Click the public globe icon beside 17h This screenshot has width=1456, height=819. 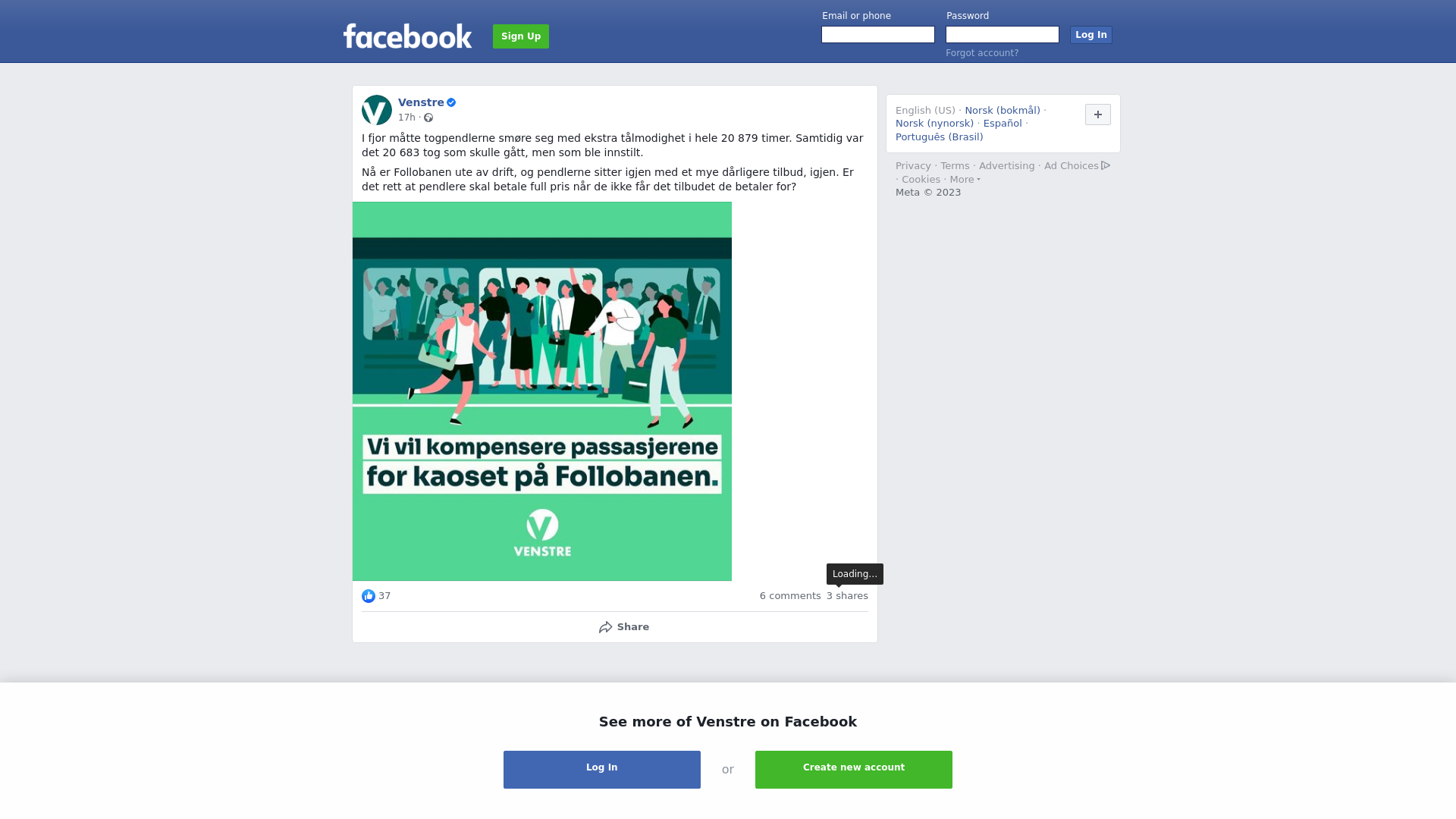pos(428,118)
